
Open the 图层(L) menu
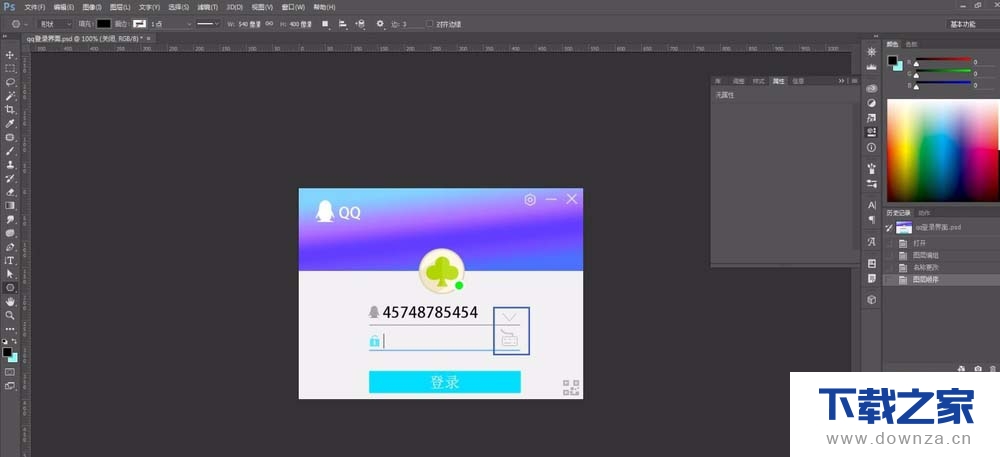(120, 7)
